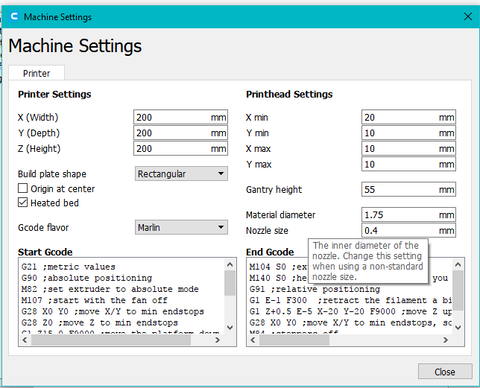Click the Cura logo icon in title bar

click(14, 16)
